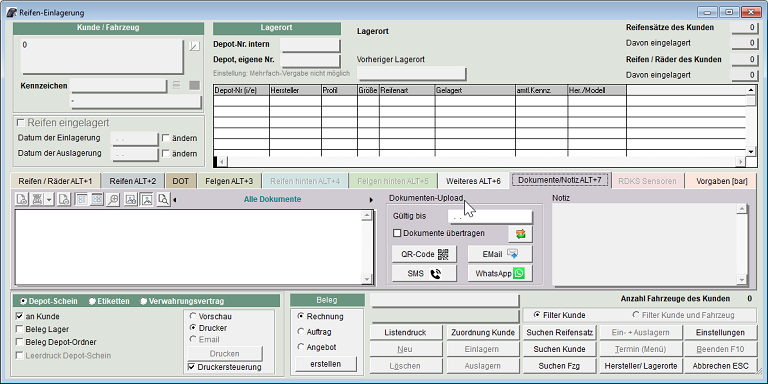
Task: Enable the Beleg Lager checkbox
Action: pyautogui.click(x=20, y=329)
